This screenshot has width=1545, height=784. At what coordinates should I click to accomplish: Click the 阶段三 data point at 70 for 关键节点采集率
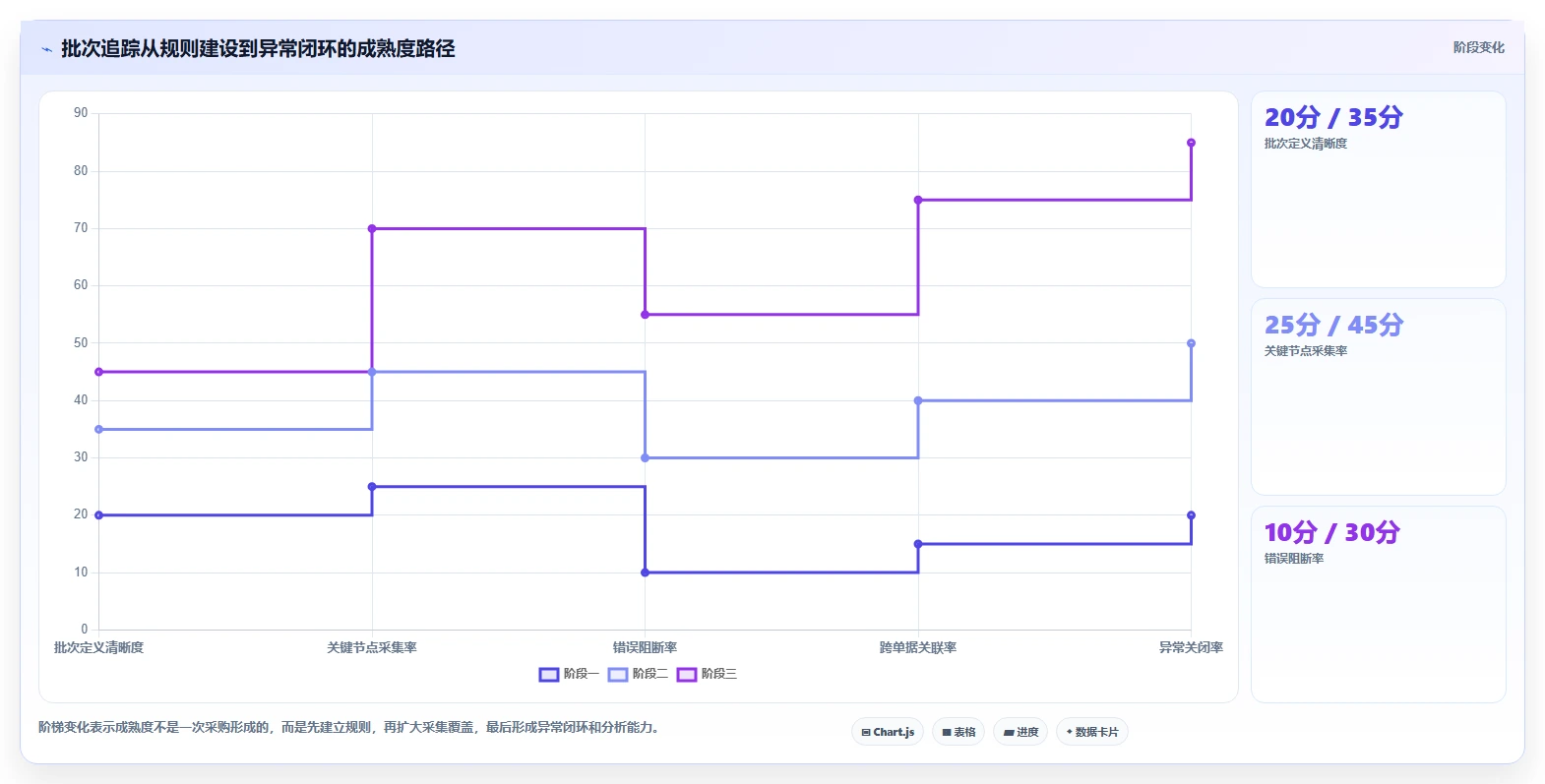tap(372, 228)
